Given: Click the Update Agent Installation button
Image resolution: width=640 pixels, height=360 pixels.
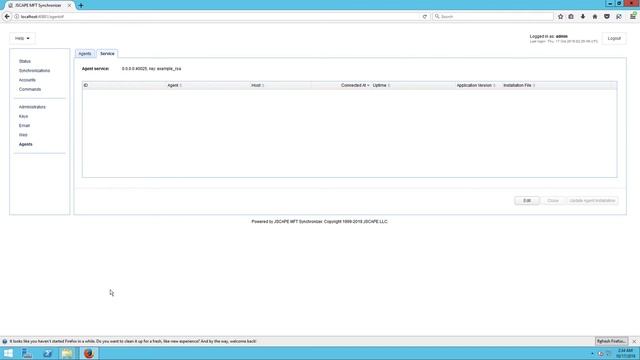Looking at the screenshot, I should pos(592,201).
